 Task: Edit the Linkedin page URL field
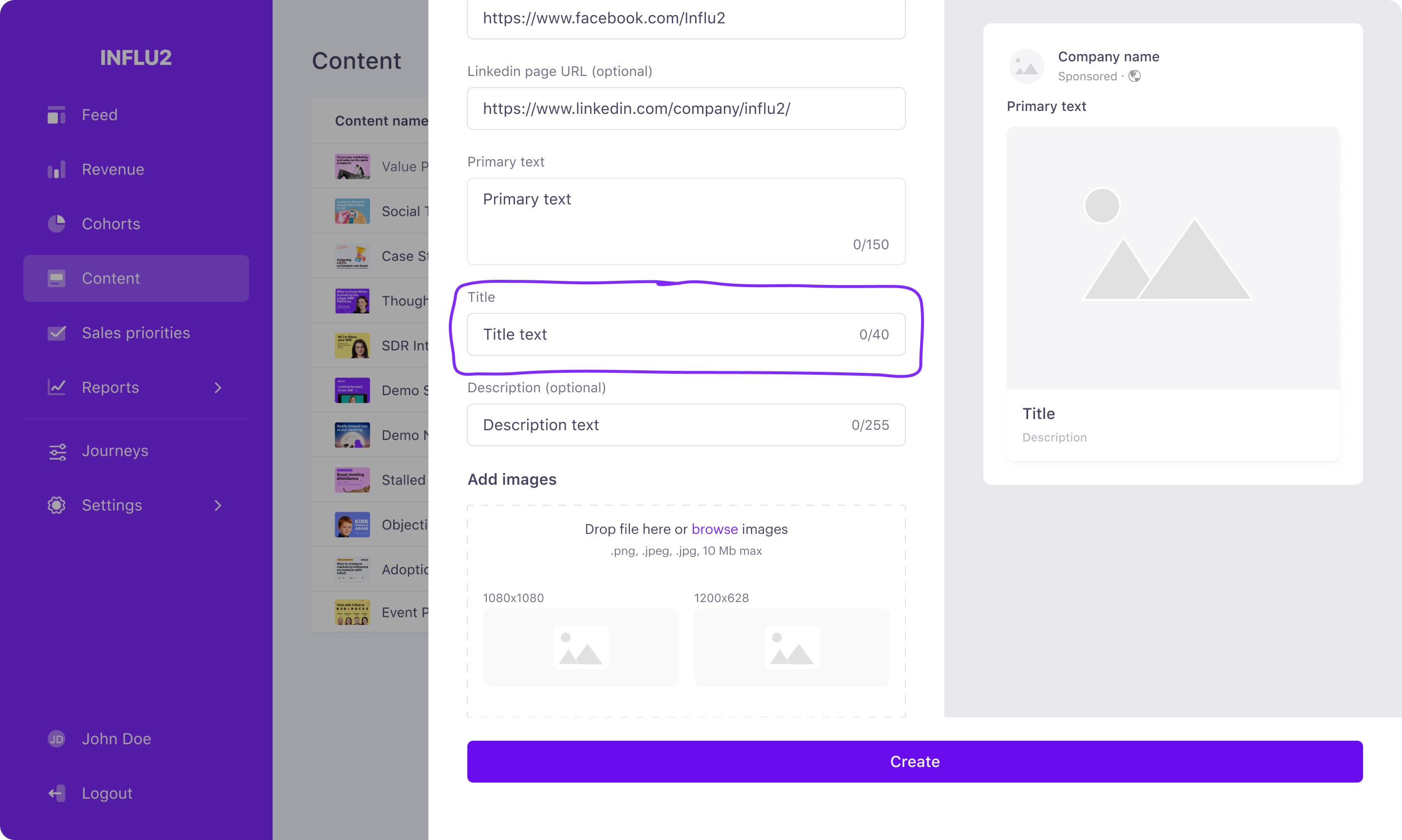click(x=686, y=109)
